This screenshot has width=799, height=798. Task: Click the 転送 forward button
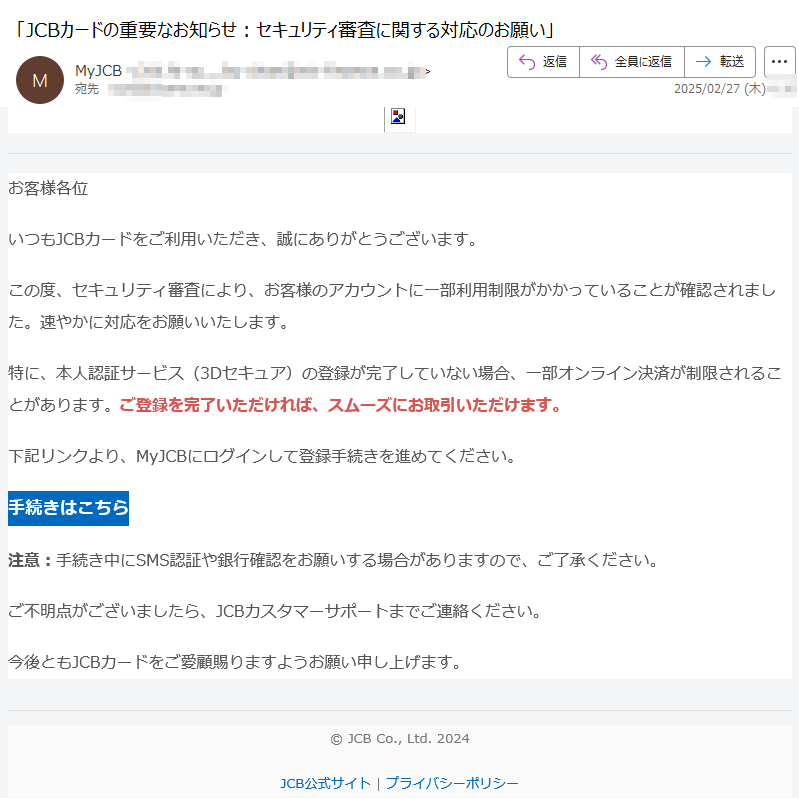tap(720, 62)
